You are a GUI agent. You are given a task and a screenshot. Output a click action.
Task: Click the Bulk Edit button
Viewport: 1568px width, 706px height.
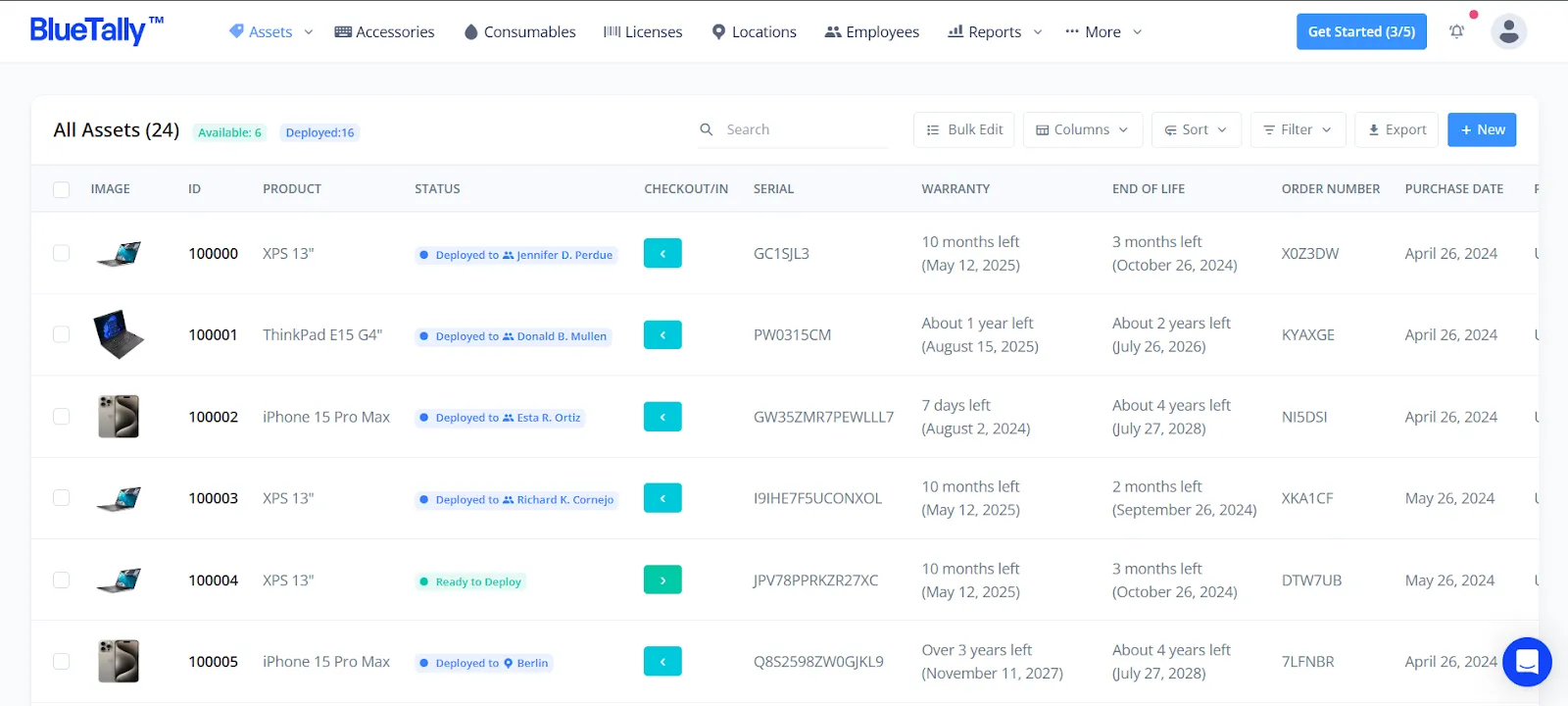click(964, 129)
